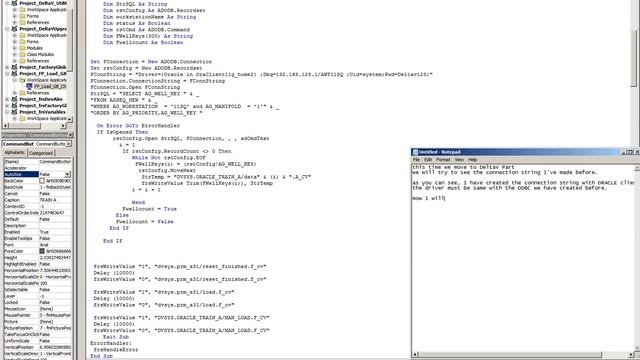The width and height of the screenshot is (640, 360).
Task: Click the code window vertical scrollbar thumb
Action: [x=633, y=58]
